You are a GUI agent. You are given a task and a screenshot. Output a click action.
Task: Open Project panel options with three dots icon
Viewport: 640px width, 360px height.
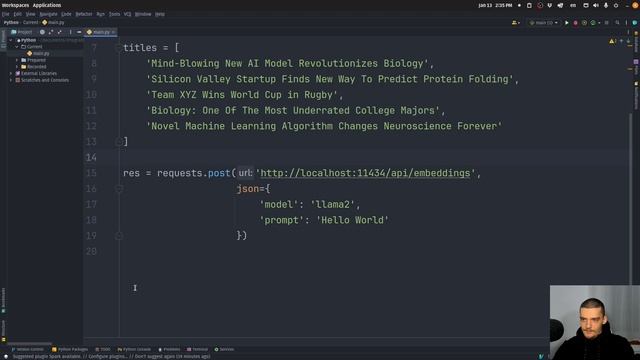(70, 32)
